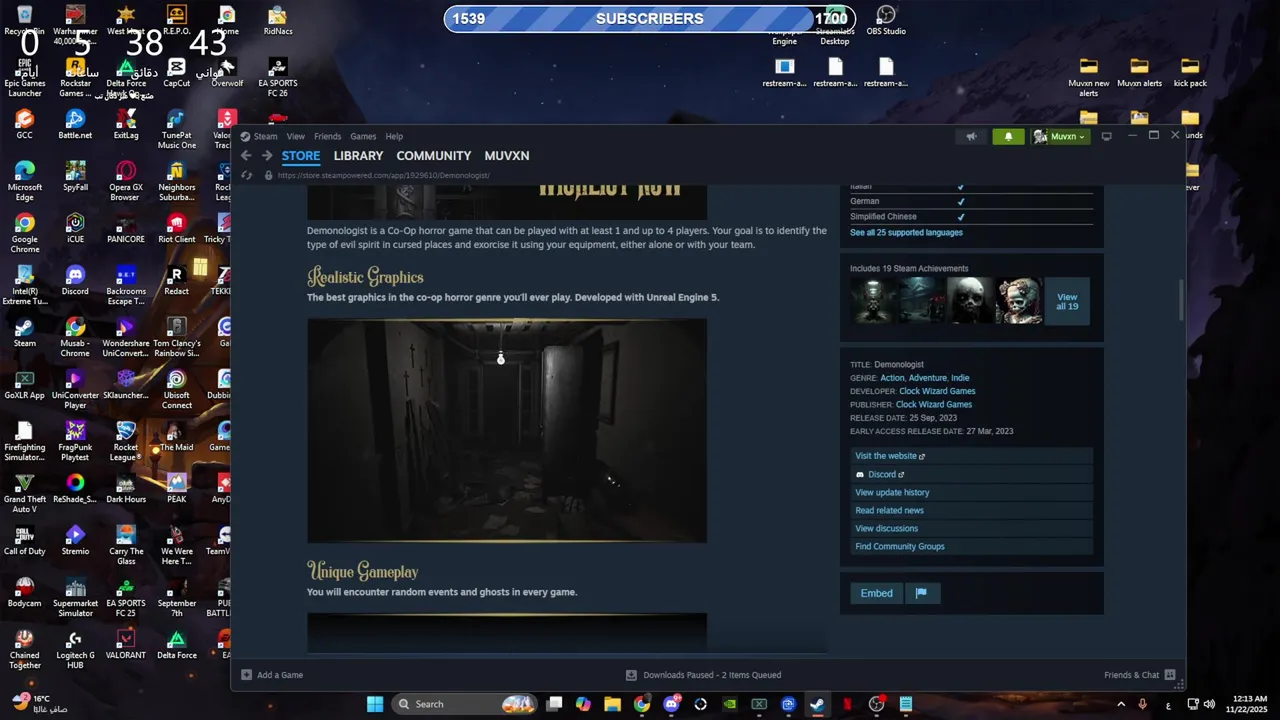This screenshot has height=720, width=1280.
Task: Click Visit the website link
Action: pyautogui.click(x=890, y=456)
